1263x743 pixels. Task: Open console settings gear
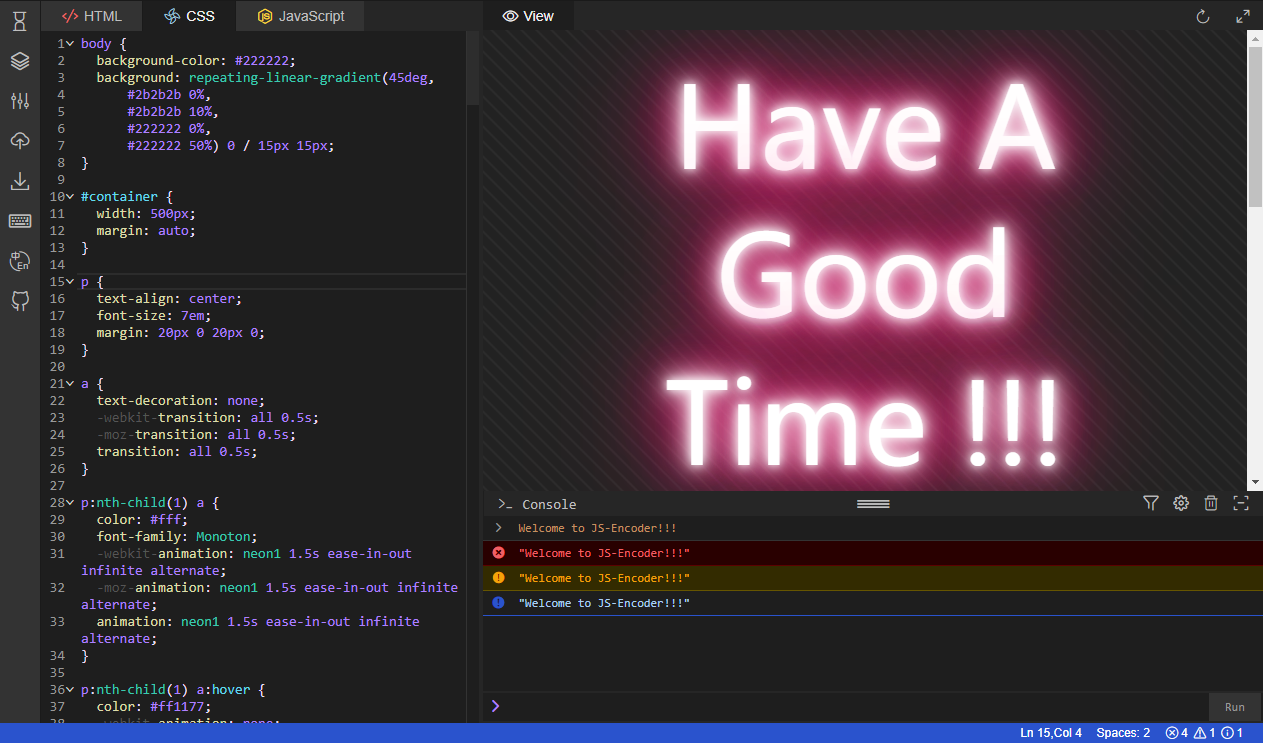click(x=1181, y=503)
